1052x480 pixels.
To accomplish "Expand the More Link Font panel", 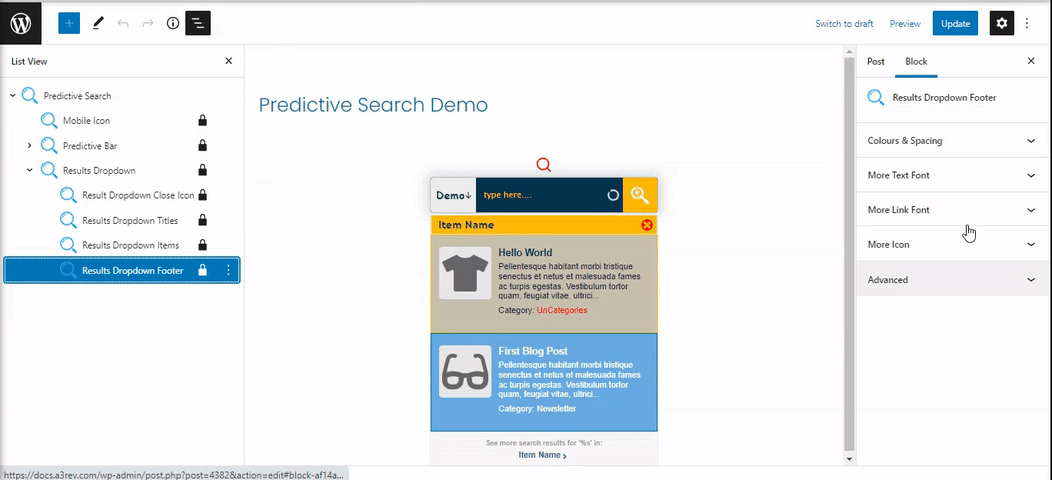I will [x=950, y=210].
